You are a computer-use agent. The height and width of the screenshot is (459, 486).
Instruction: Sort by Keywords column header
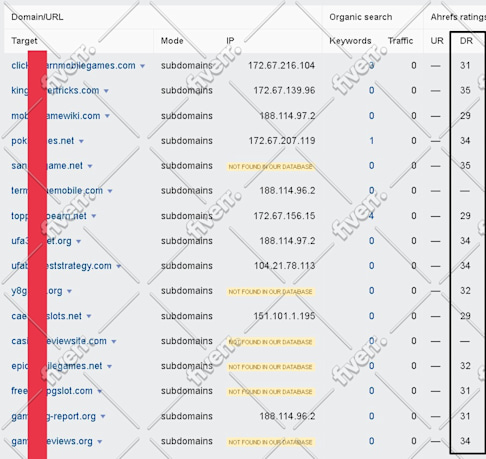click(350, 41)
